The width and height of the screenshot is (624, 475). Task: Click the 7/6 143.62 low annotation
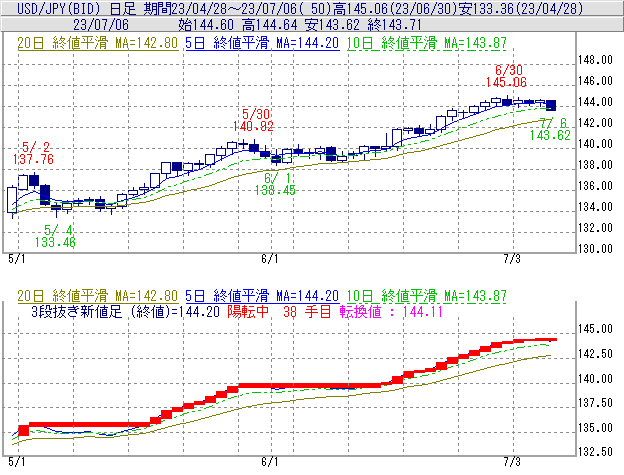550,129
